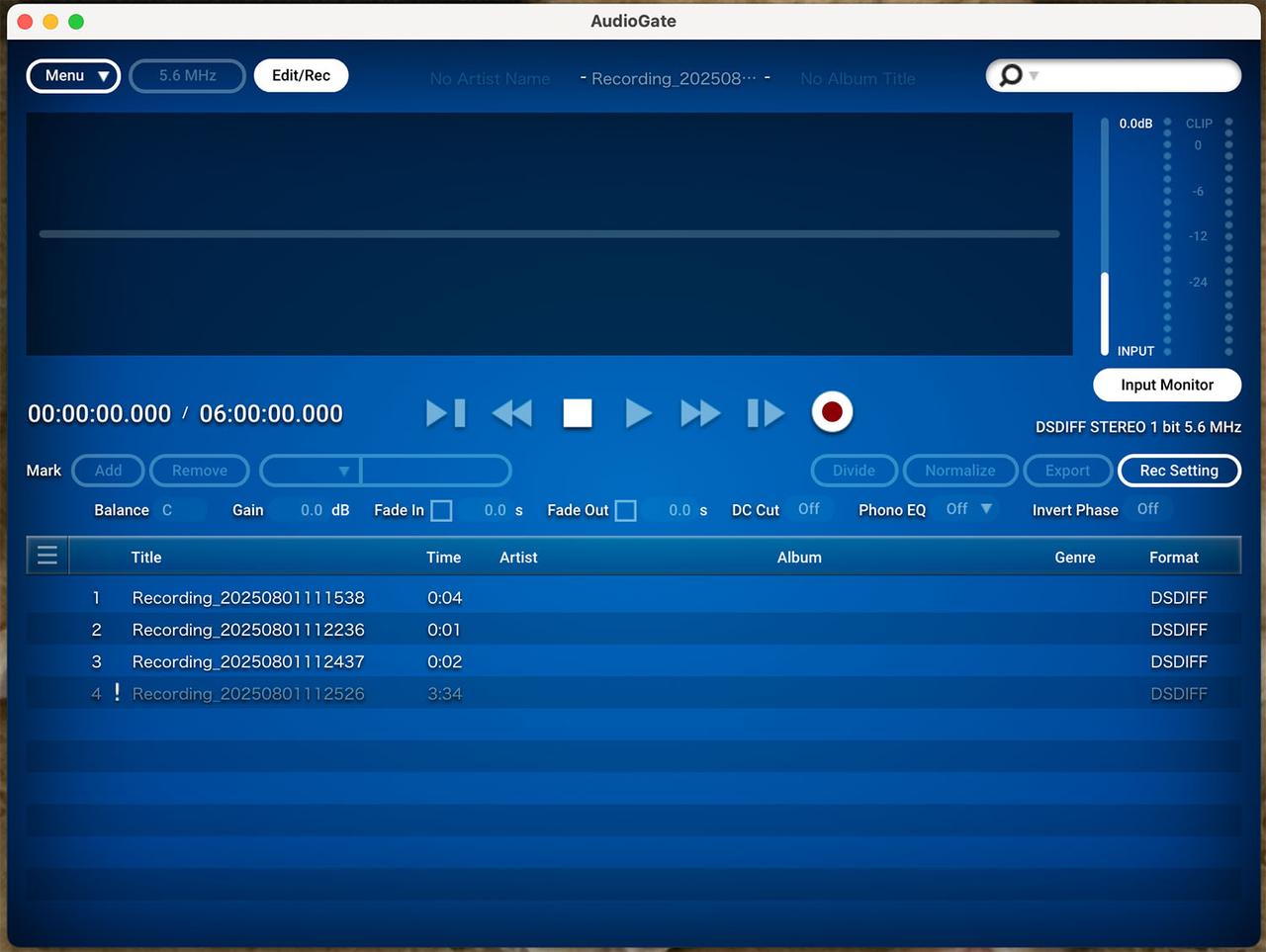The image size is (1266, 952).
Task: Open the Phono EQ dropdown
Action: 984,509
